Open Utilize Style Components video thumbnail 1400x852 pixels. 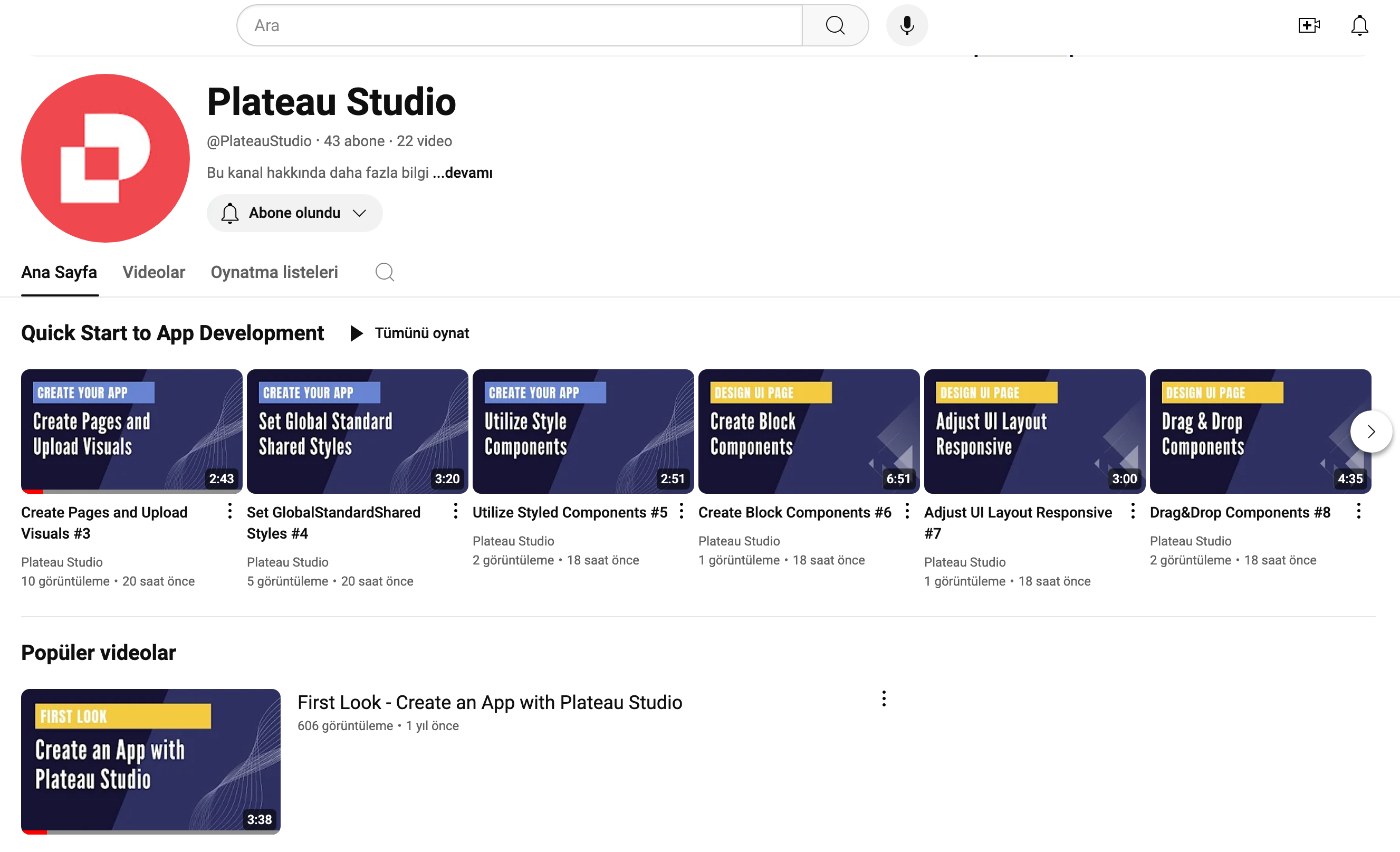583,431
